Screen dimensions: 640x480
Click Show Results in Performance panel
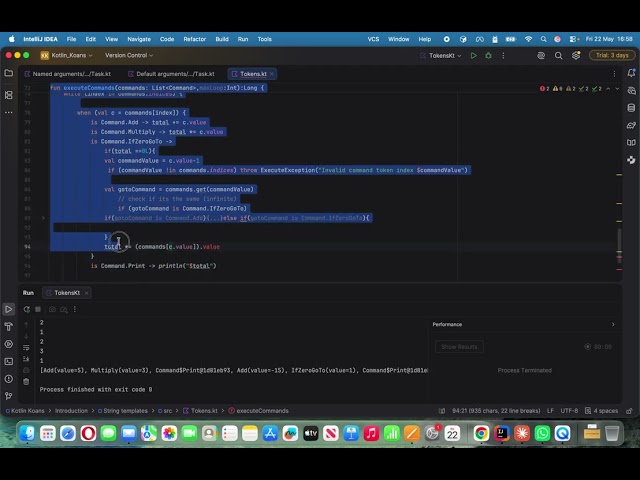tap(459, 347)
